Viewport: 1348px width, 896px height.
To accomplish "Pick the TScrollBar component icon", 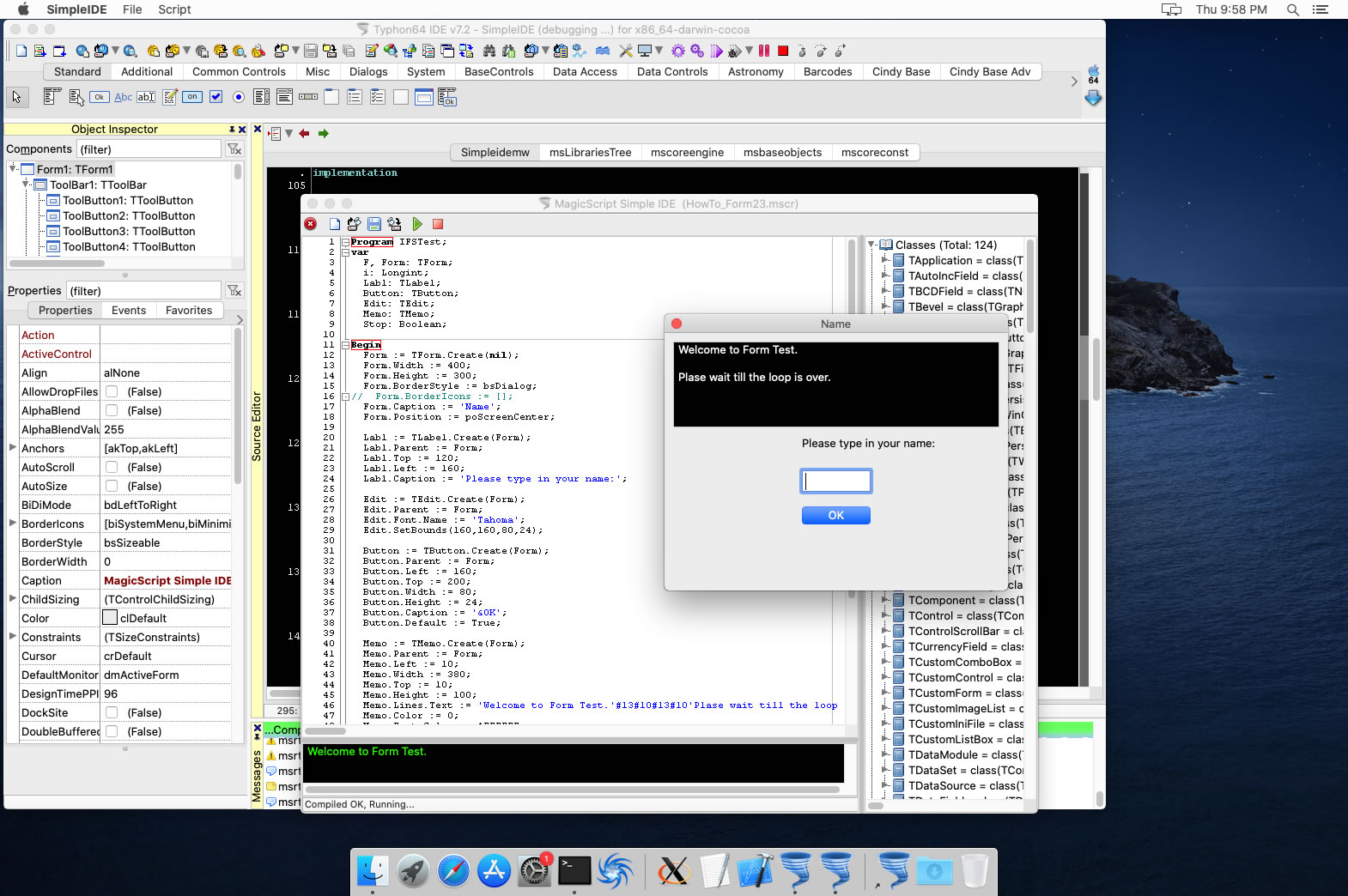I will tap(308, 97).
